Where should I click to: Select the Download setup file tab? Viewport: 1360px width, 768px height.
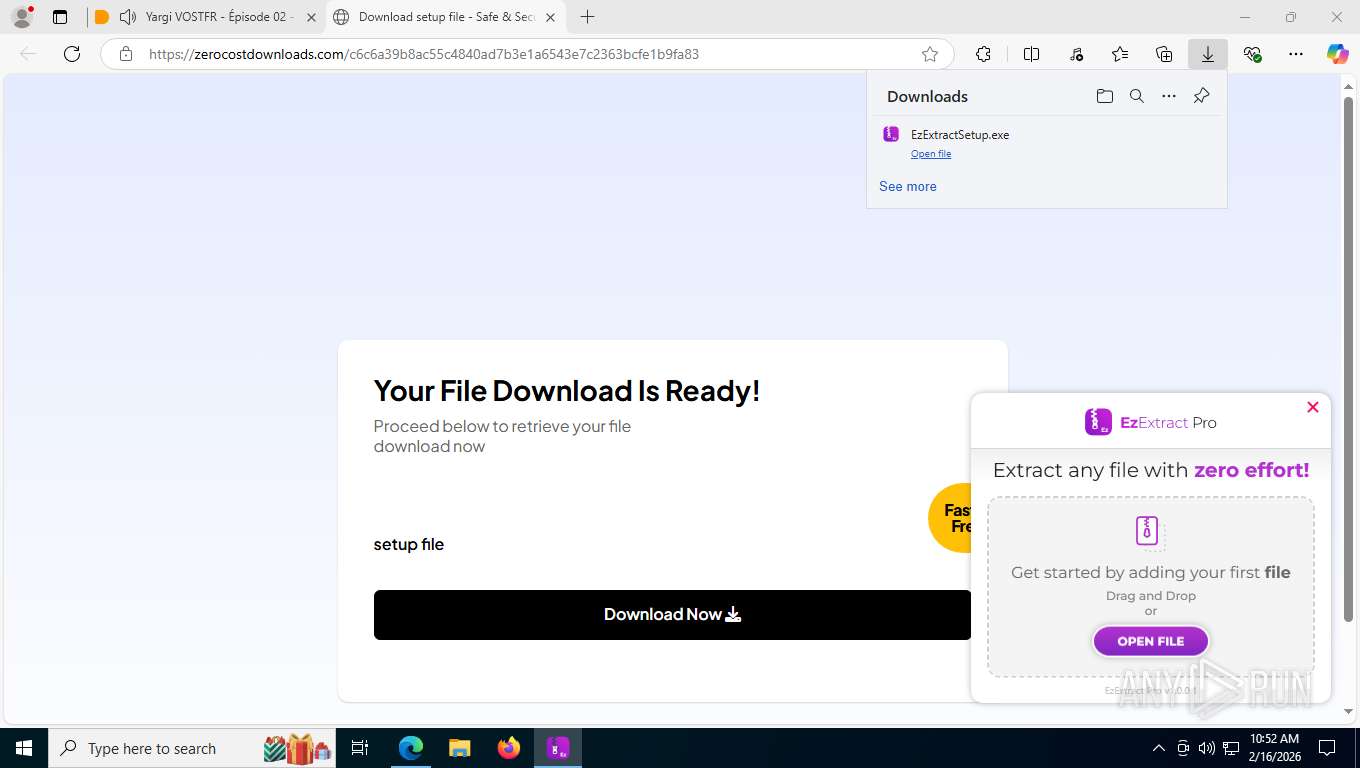point(446,17)
